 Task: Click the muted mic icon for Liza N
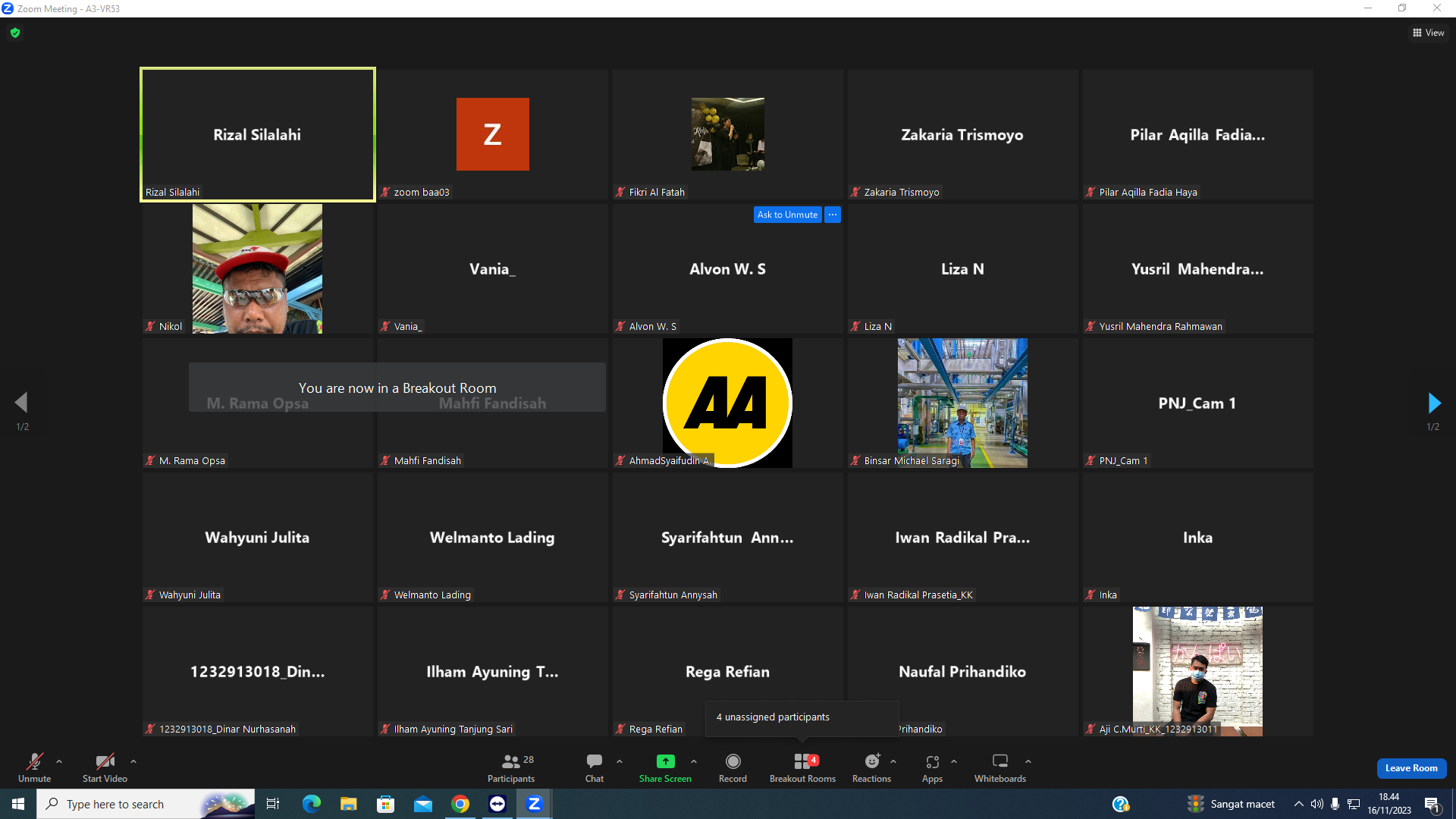click(x=855, y=326)
